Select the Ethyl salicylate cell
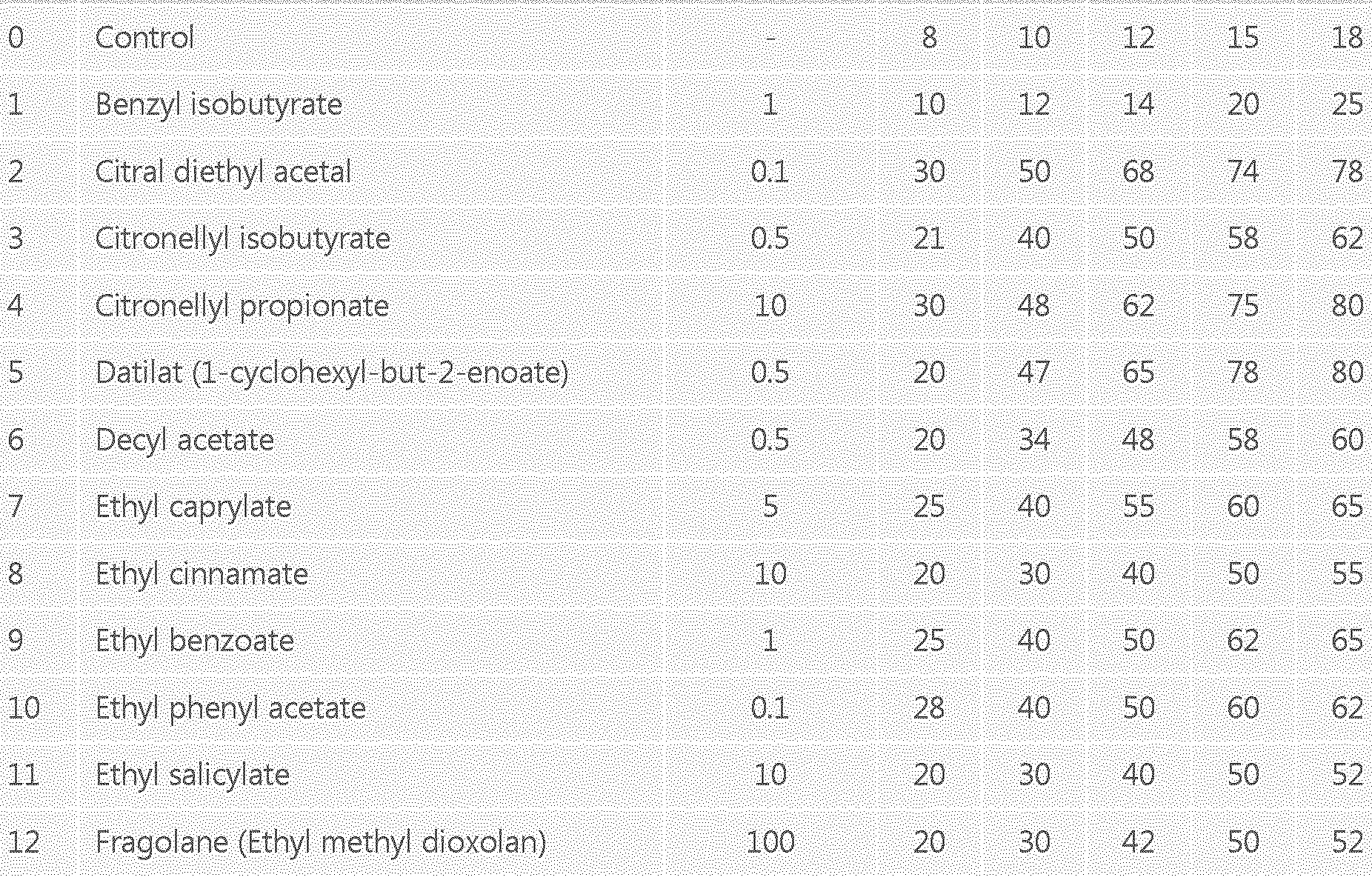 click(x=192, y=775)
